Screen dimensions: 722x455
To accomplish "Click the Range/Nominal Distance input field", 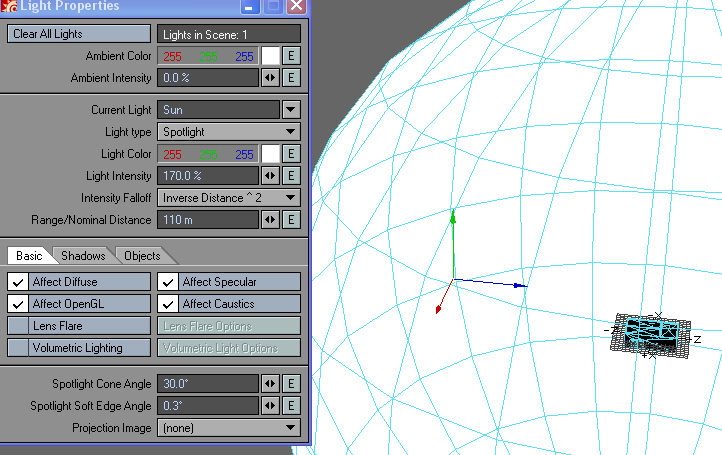I will pyautogui.click(x=207, y=220).
